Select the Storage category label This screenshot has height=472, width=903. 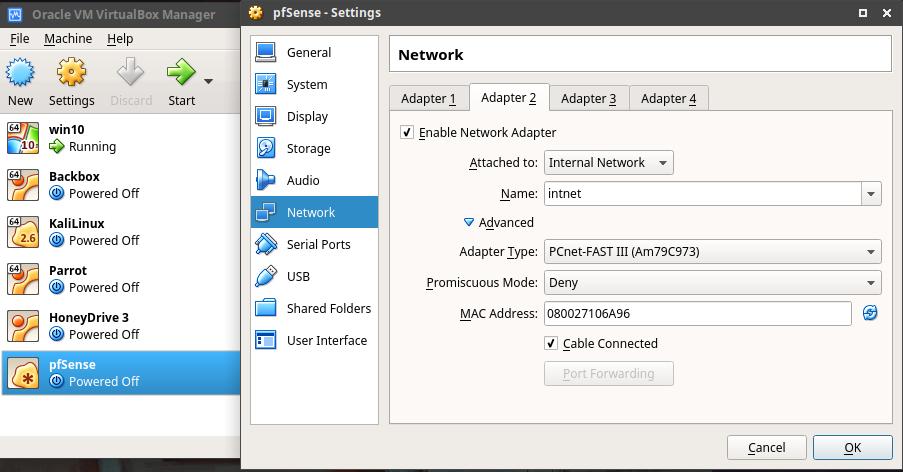pyautogui.click(x=309, y=149)
